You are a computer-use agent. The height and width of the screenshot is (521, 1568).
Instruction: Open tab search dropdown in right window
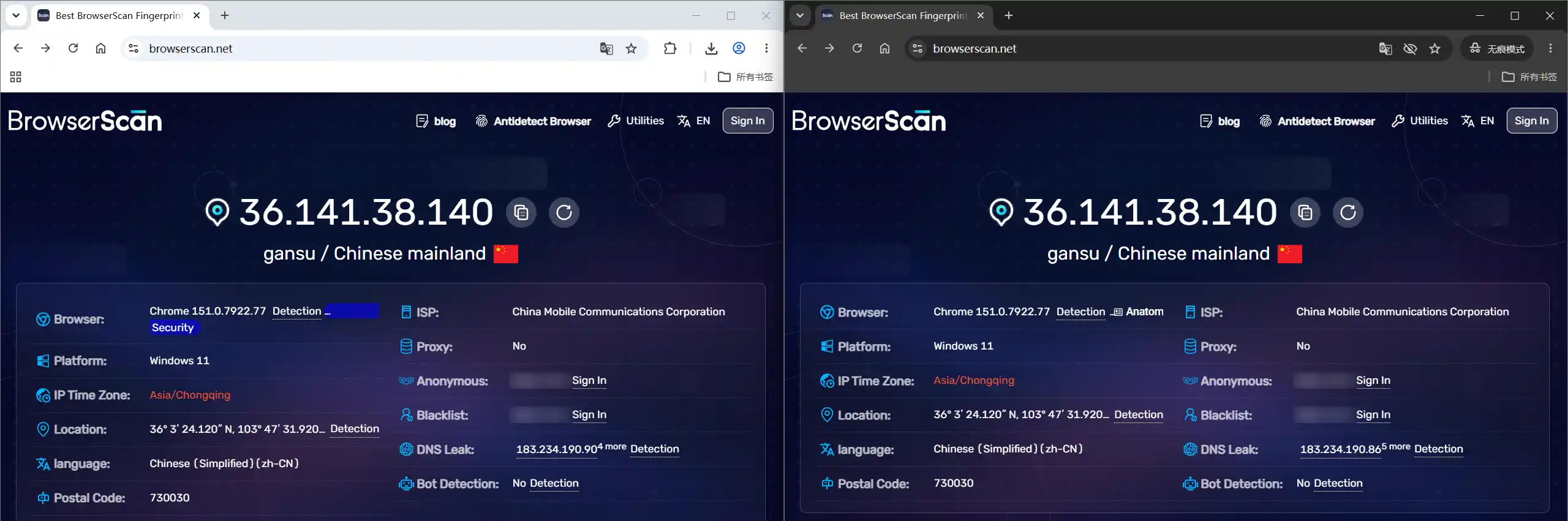click(x=800, y=15)
